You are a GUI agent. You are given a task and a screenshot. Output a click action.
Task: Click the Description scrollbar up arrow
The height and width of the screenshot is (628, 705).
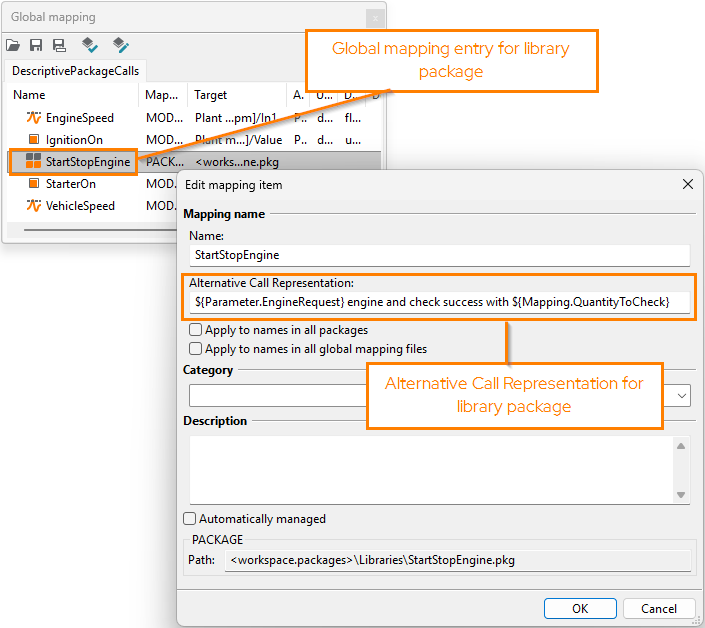(681, 446)
